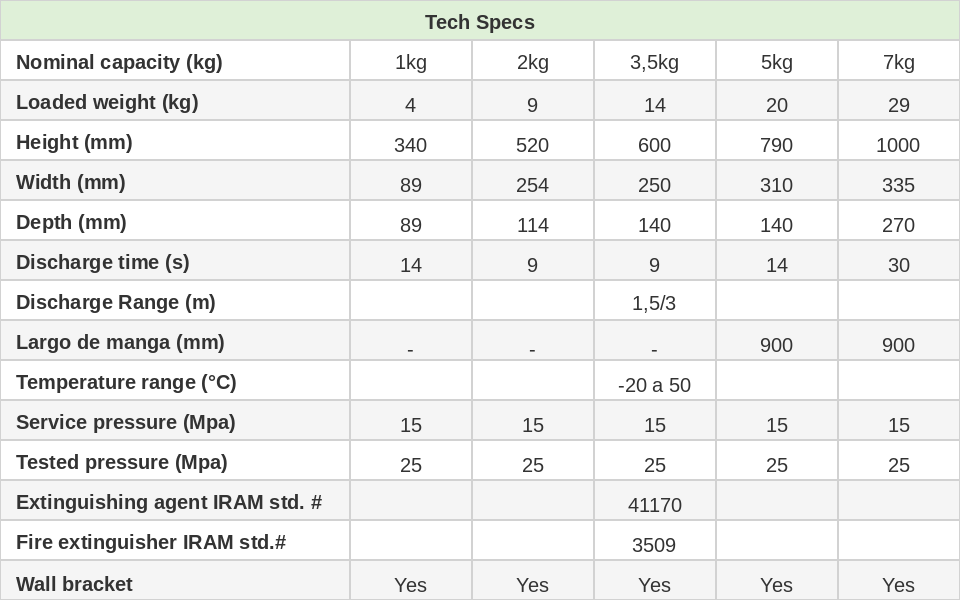Select the fire extinguisher standard number 3509
This screenshot has width=960, height=601.
654,545
